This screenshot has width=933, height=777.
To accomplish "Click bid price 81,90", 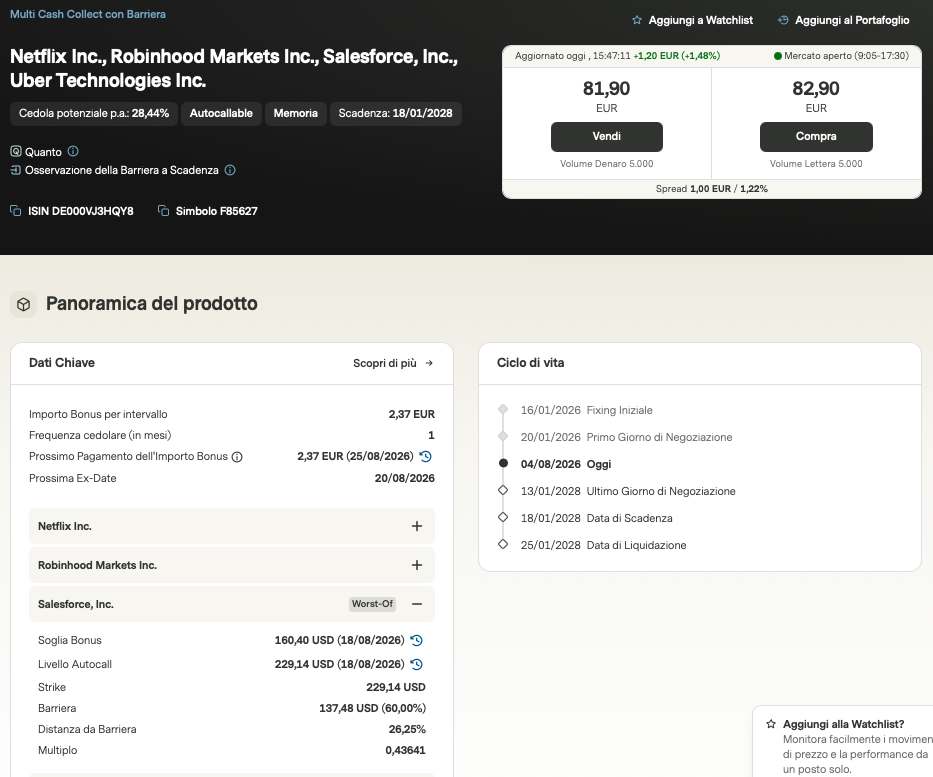I will pyautogui.click(x=606, y=89).
